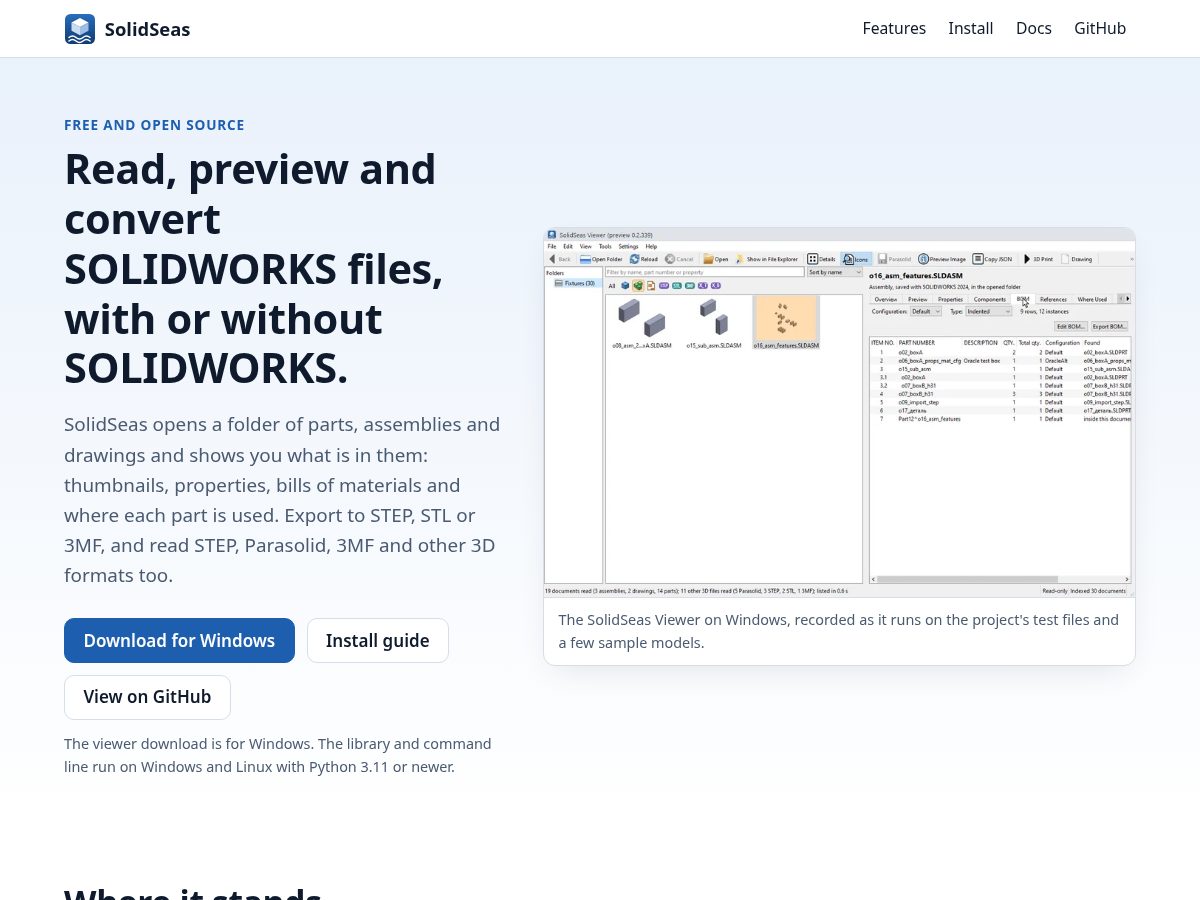Select the o08_asm thumbnail
This screenshot has width=1200, height=900.
pos(640,324)
